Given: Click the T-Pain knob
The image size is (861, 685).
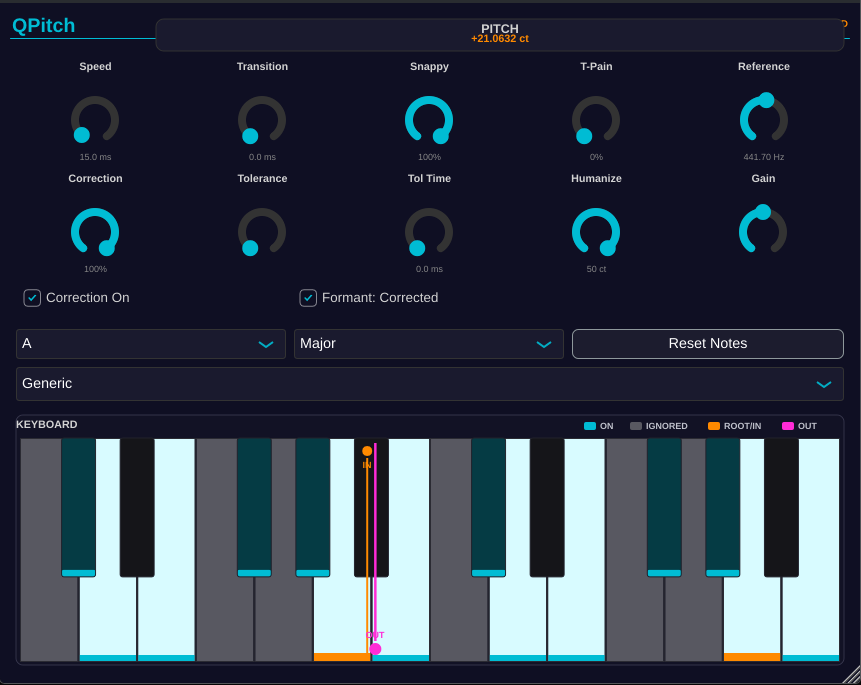Looking at the screenshot, I should click(596, 120).
